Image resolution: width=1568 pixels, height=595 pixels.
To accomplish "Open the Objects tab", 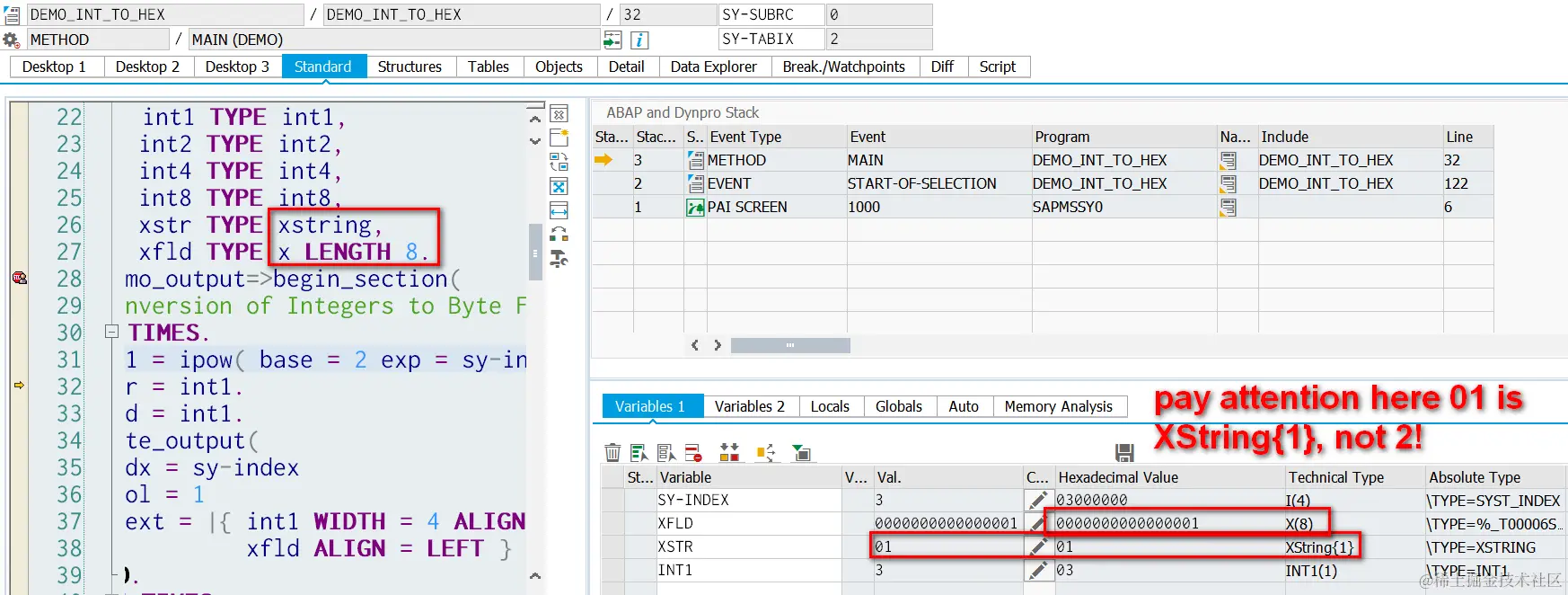I will (x=559, y=67).
